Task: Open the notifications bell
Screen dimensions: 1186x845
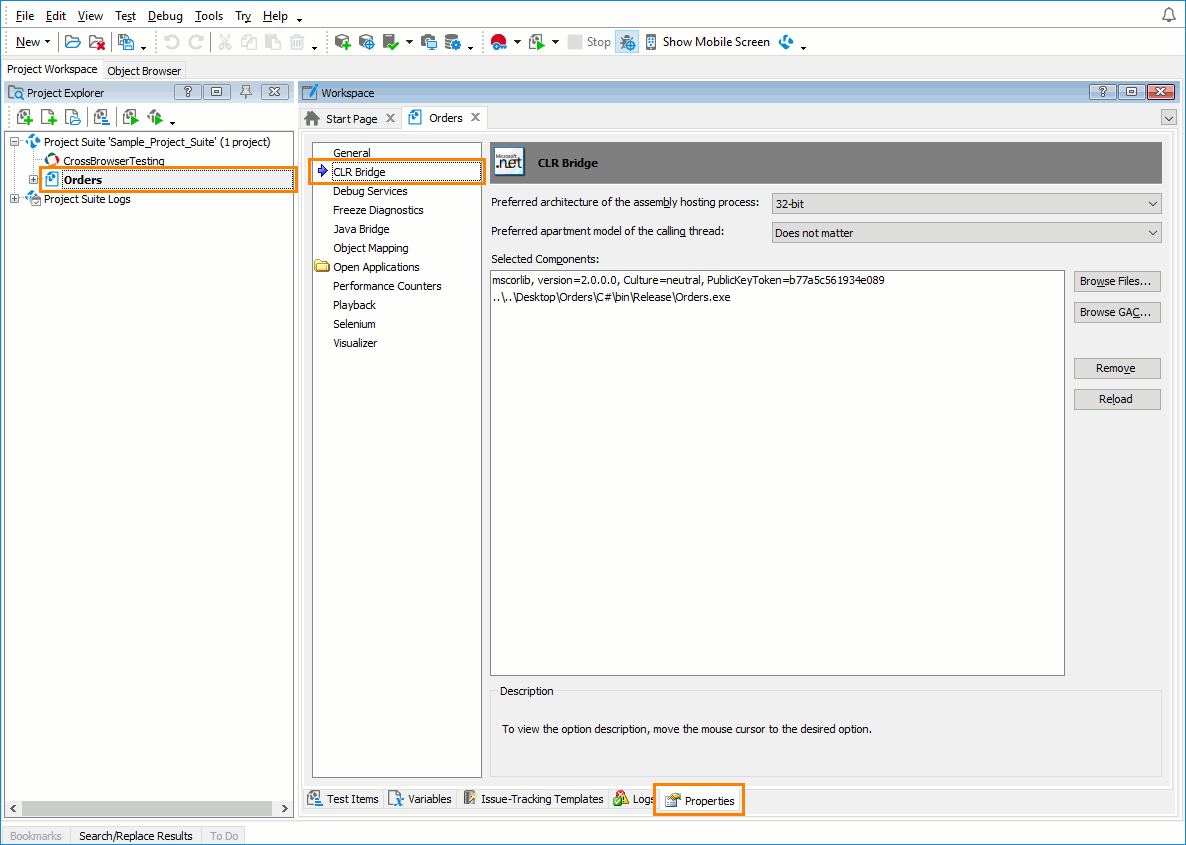Action: (1169, 15)
